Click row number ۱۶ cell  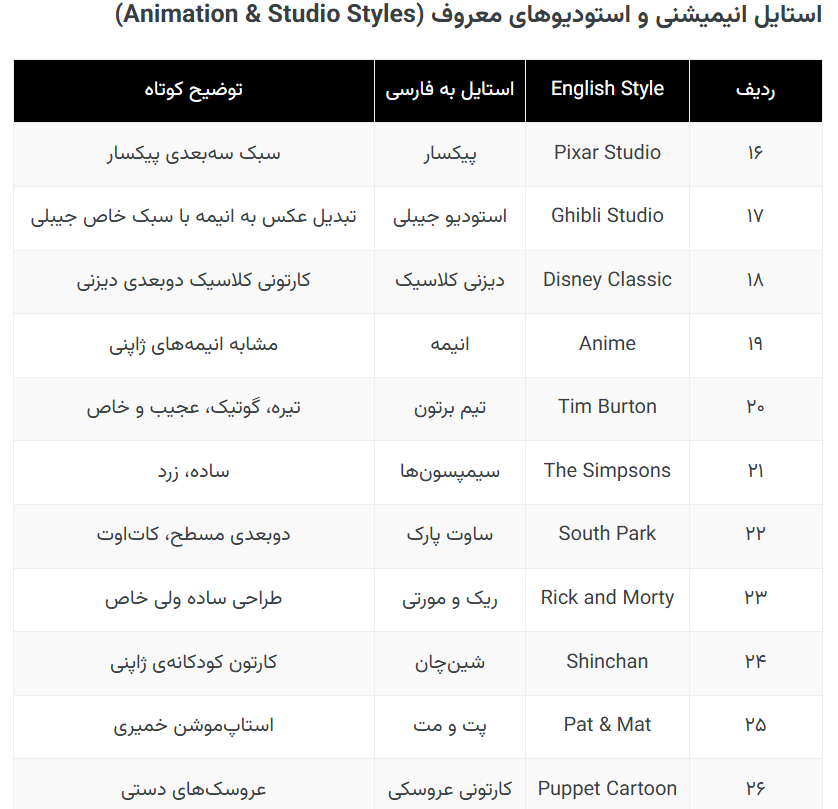(754, 153)
